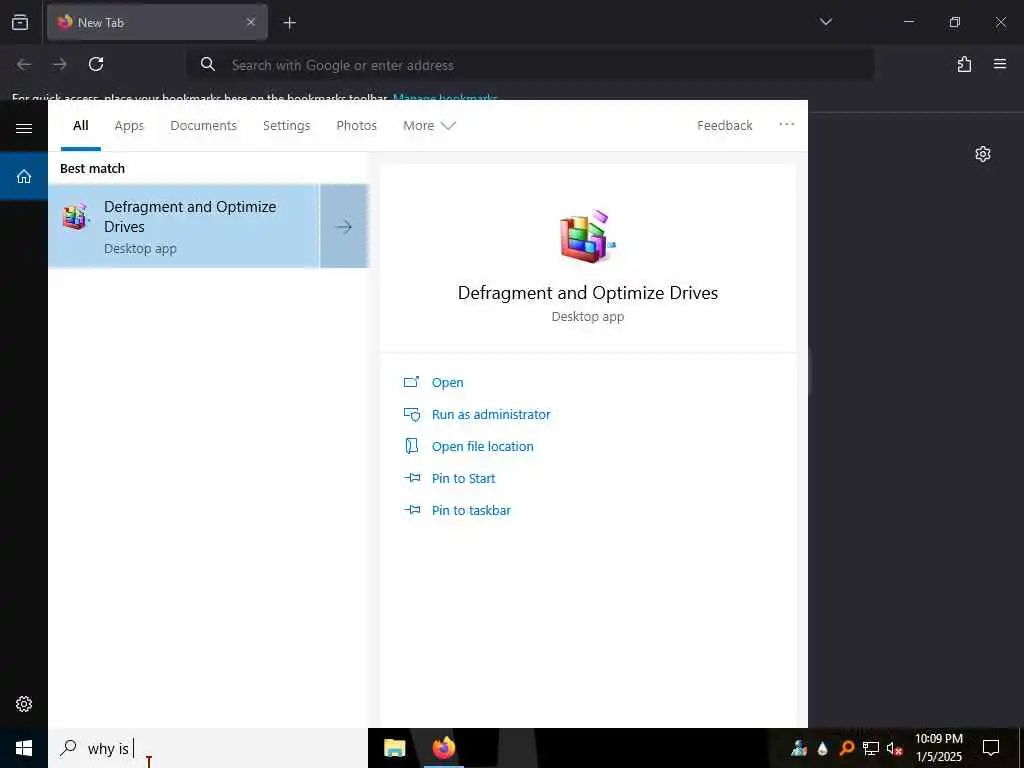Click the Run as administrator shield icon
The height and width of the screenshot is (768, 1024).
411,414
